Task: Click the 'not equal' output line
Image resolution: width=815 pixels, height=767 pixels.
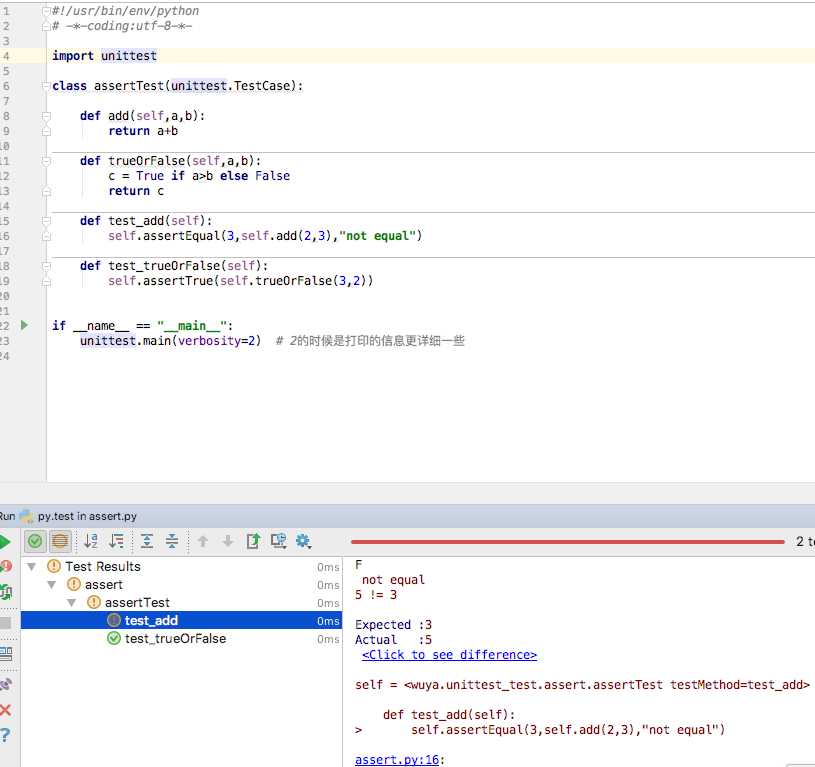Action: pos(393,580)
